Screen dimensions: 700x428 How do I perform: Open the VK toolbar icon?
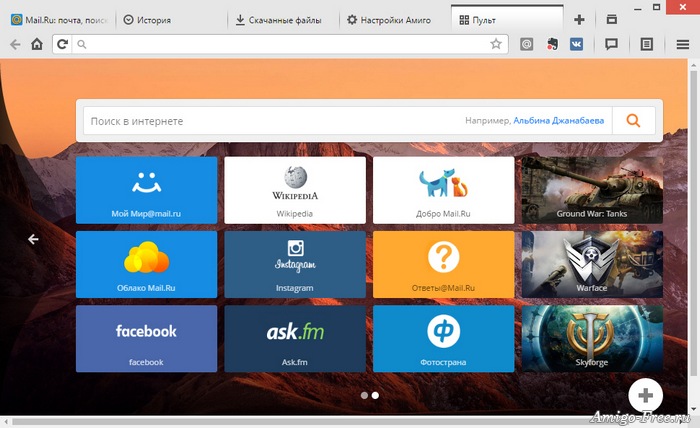click(x=576, y=44)
